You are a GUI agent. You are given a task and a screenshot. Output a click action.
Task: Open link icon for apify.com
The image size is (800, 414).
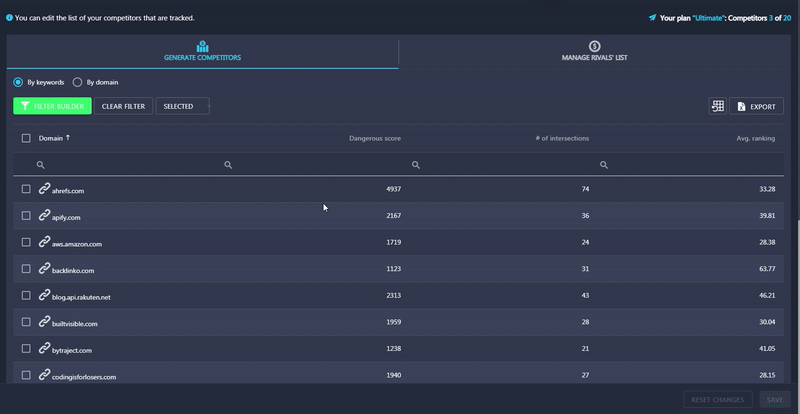(x=44, y=215)
